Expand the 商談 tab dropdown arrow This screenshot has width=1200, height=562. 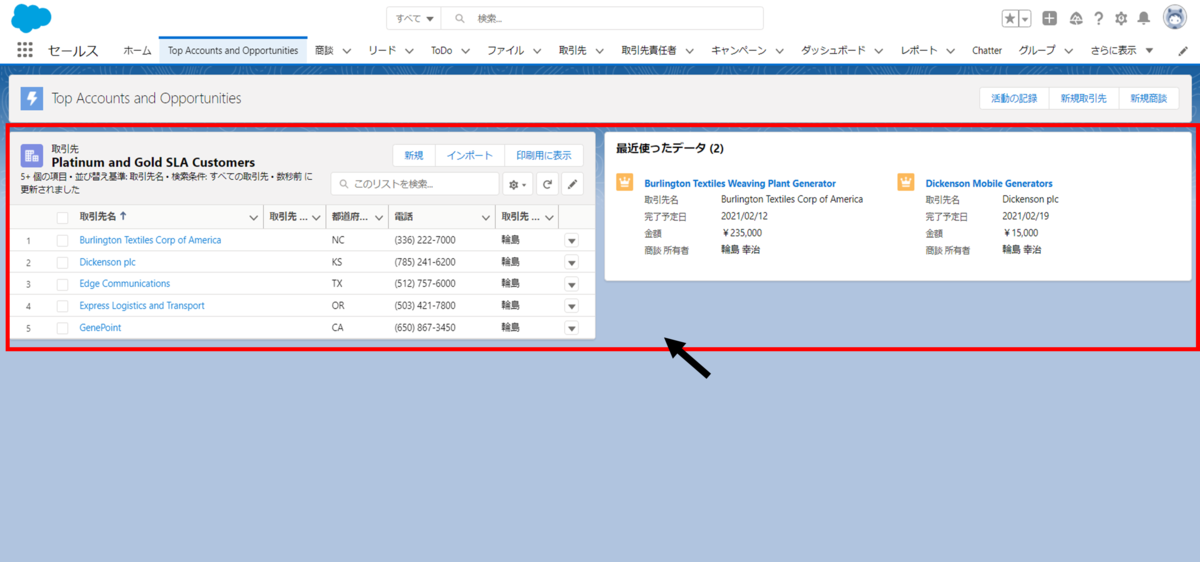coord(347,50)
